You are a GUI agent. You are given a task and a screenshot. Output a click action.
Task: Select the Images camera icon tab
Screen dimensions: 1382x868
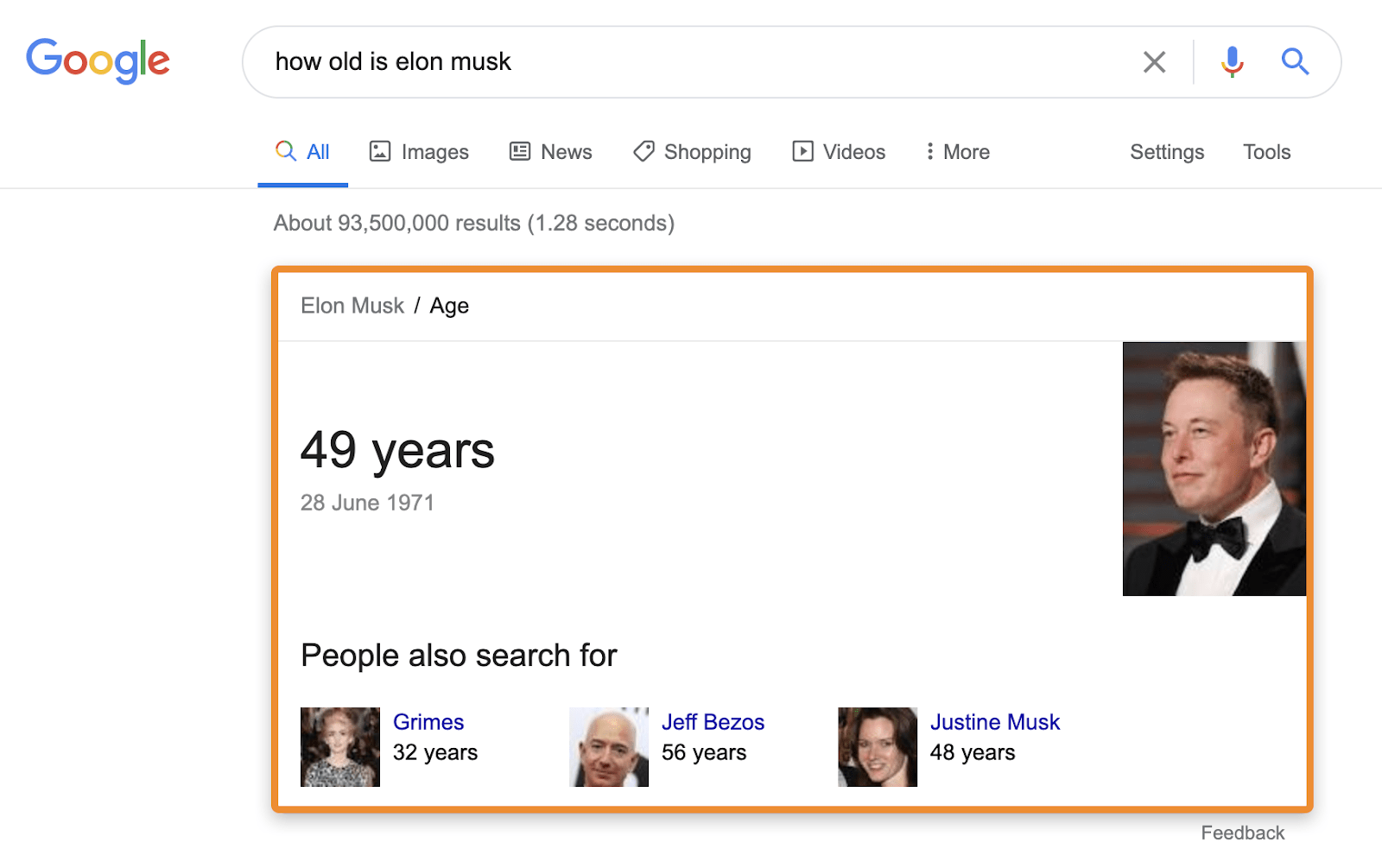[x=382, y=151]
